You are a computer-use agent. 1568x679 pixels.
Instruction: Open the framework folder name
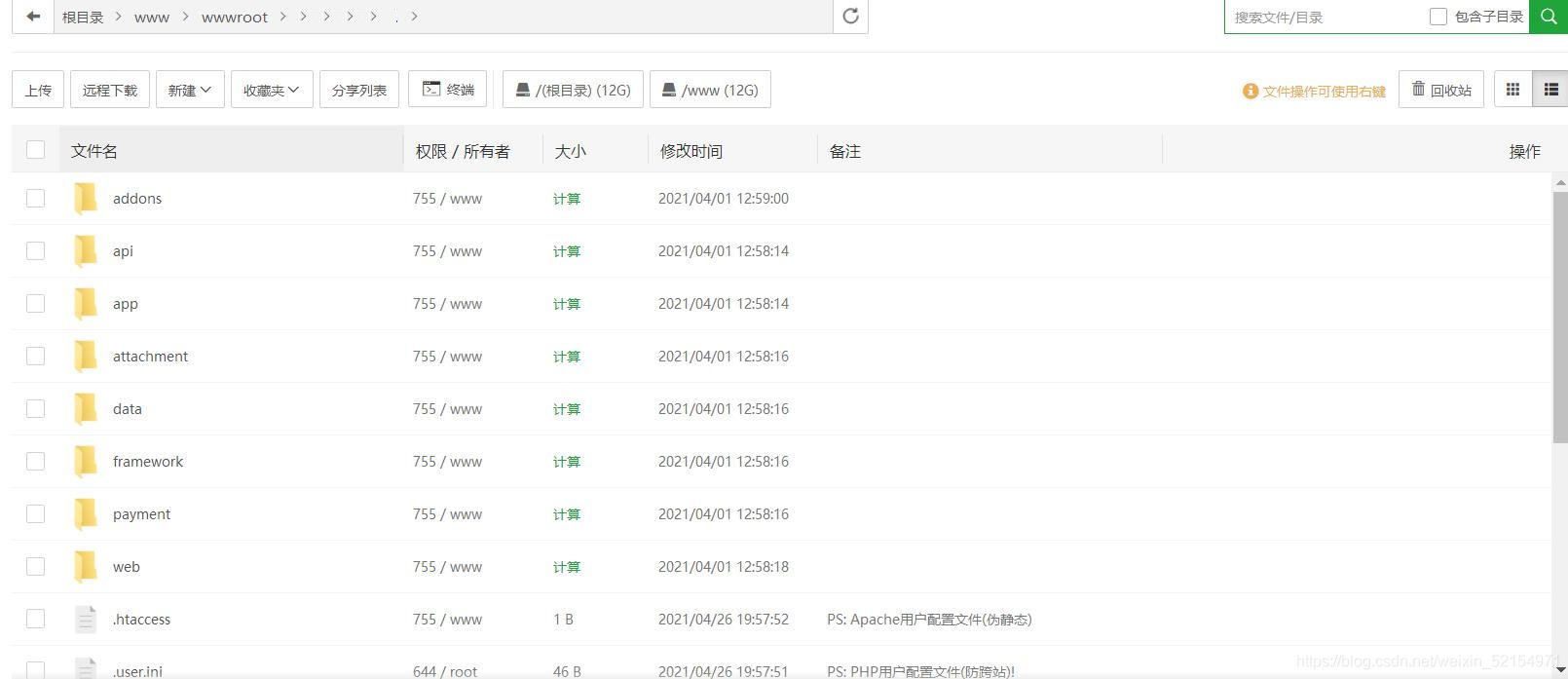click(x=148, y=461)
